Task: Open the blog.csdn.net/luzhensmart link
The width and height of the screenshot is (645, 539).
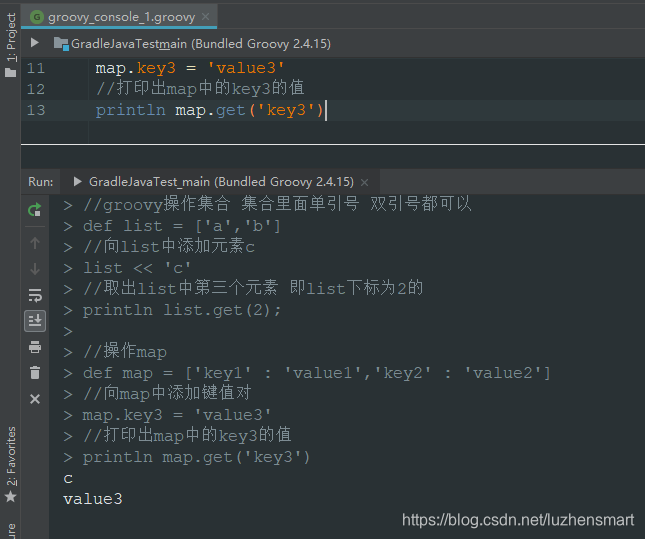Action: tap(518, 520)
